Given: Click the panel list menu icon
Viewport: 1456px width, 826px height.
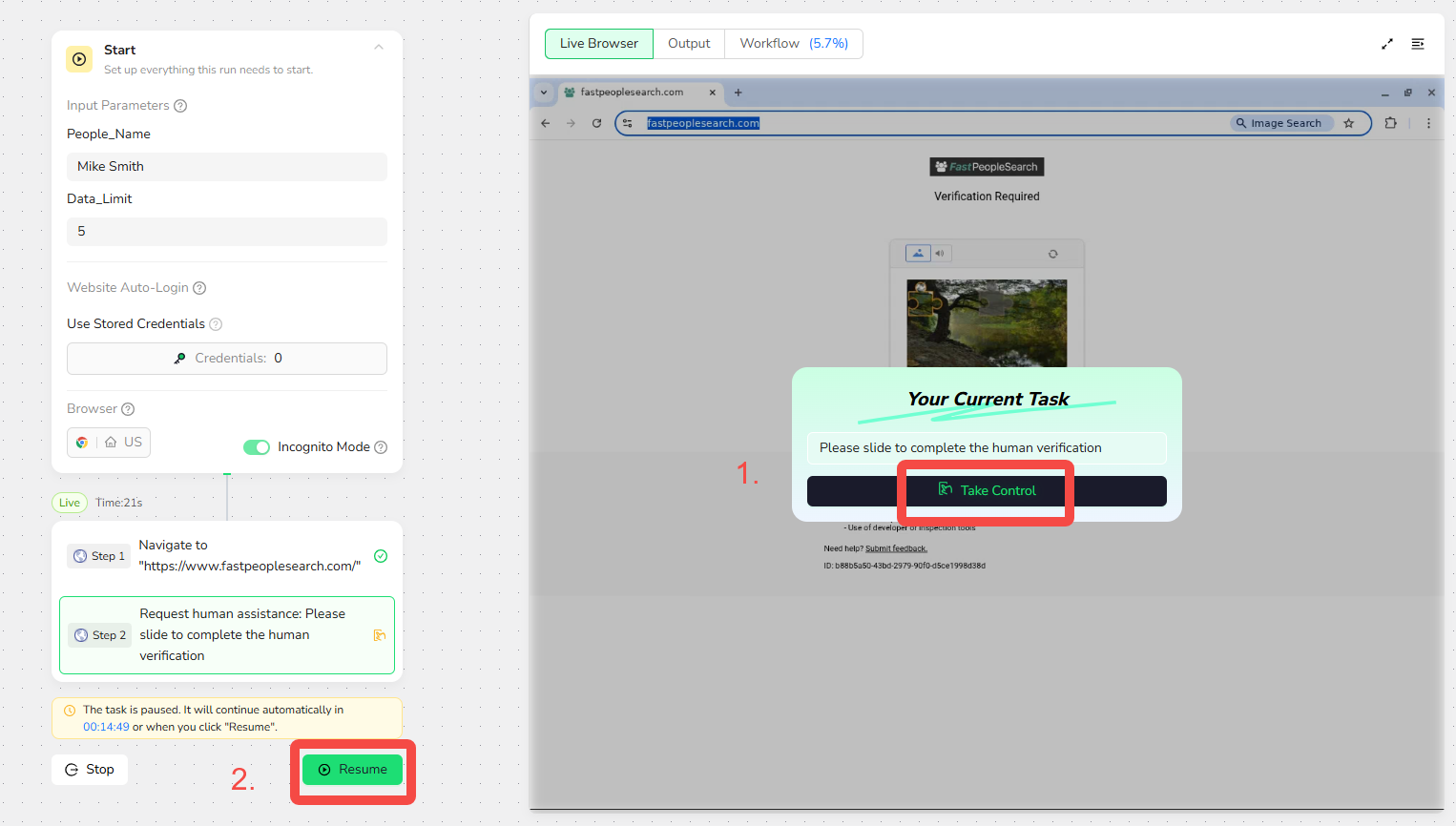Looking at the screenshot, I should (x=1418, y=44).
